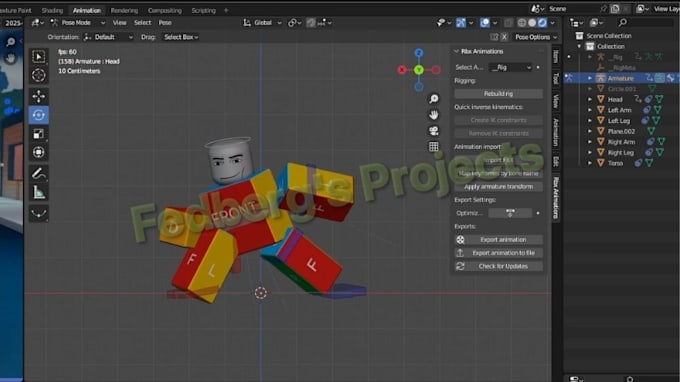
Task: Click the Torso mesh data icon
Action: coord(649,163)
